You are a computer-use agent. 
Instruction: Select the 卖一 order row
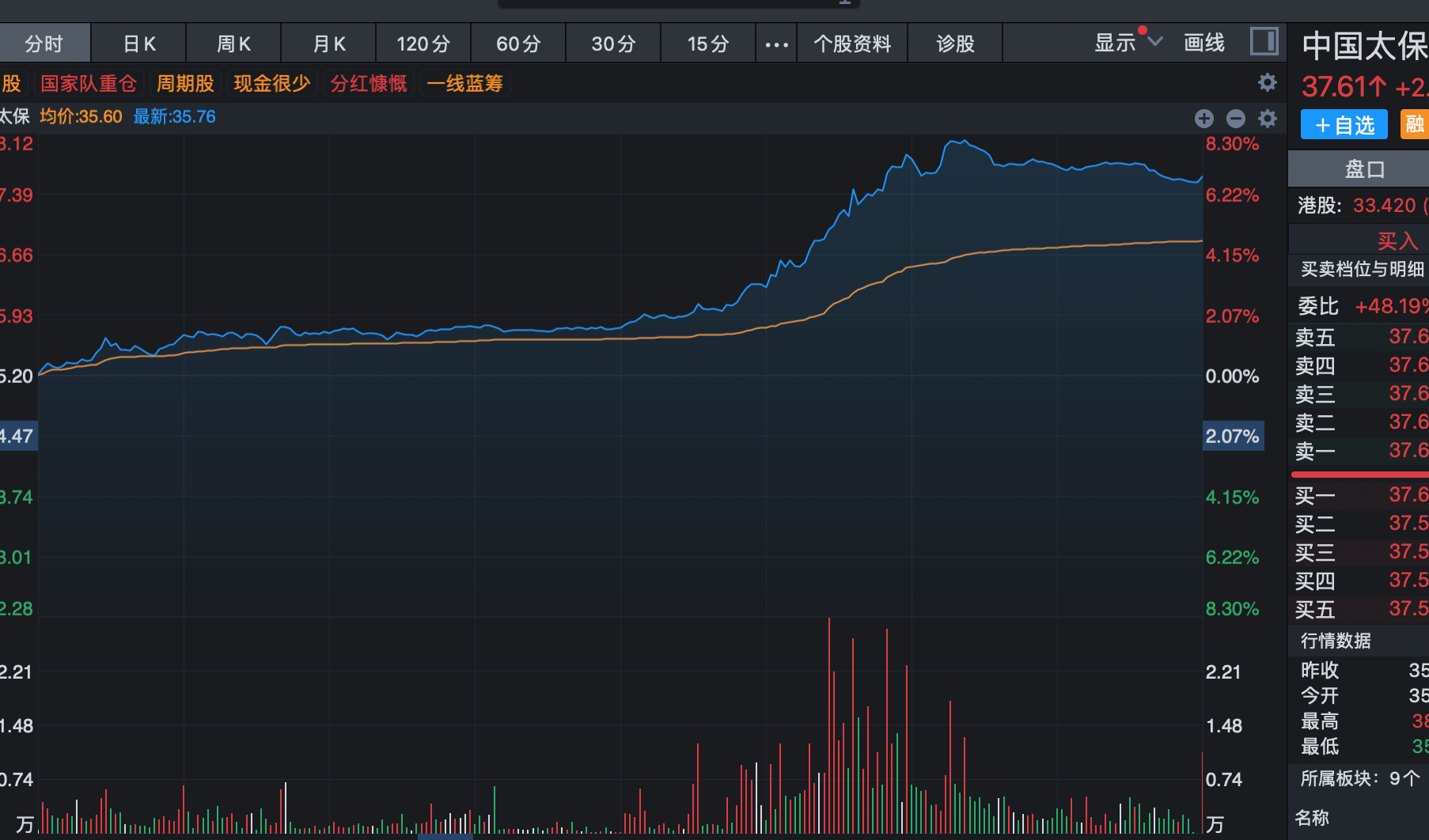click(x=1359, y=451)
